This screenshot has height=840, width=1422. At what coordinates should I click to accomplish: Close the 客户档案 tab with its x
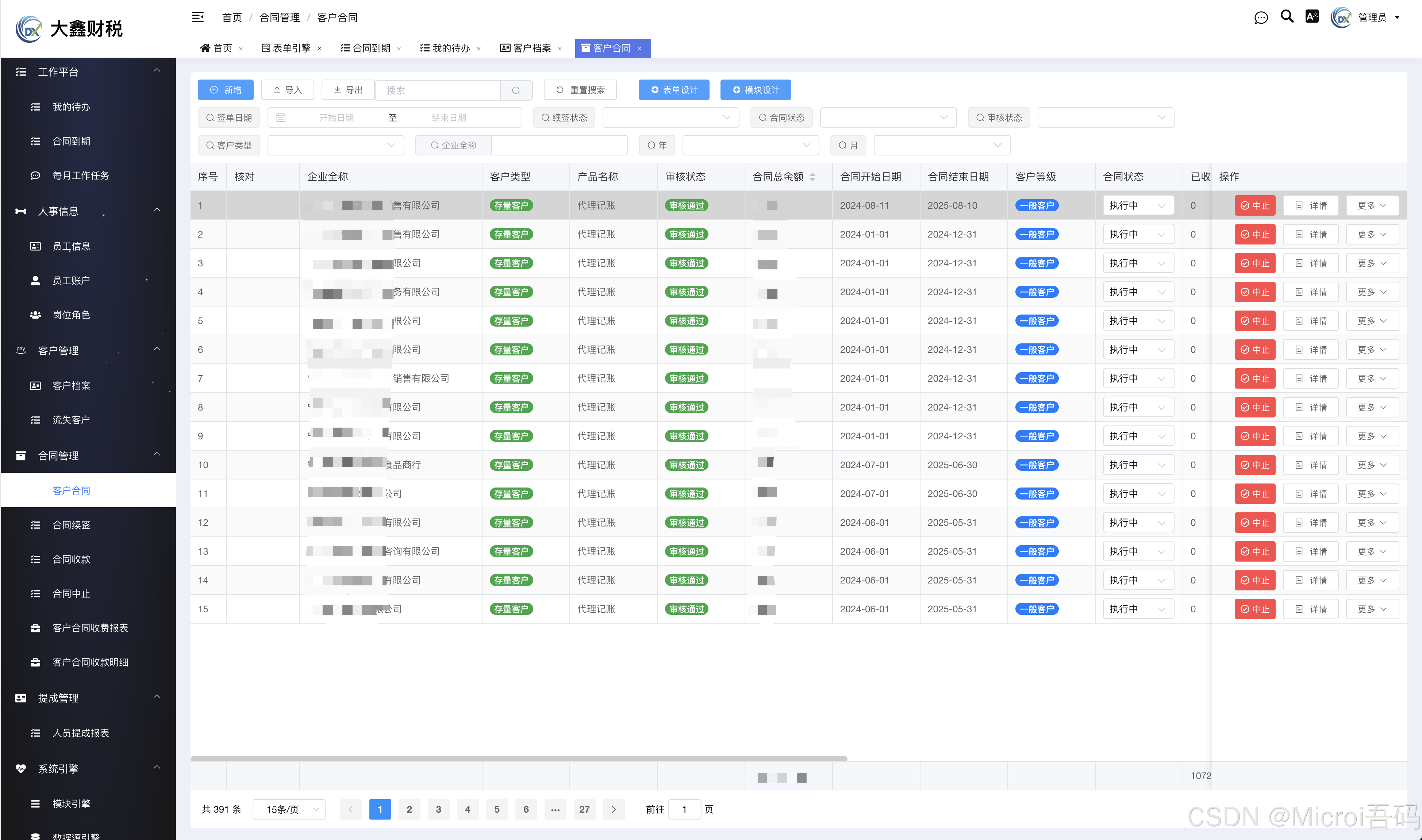tap(560, 49)
